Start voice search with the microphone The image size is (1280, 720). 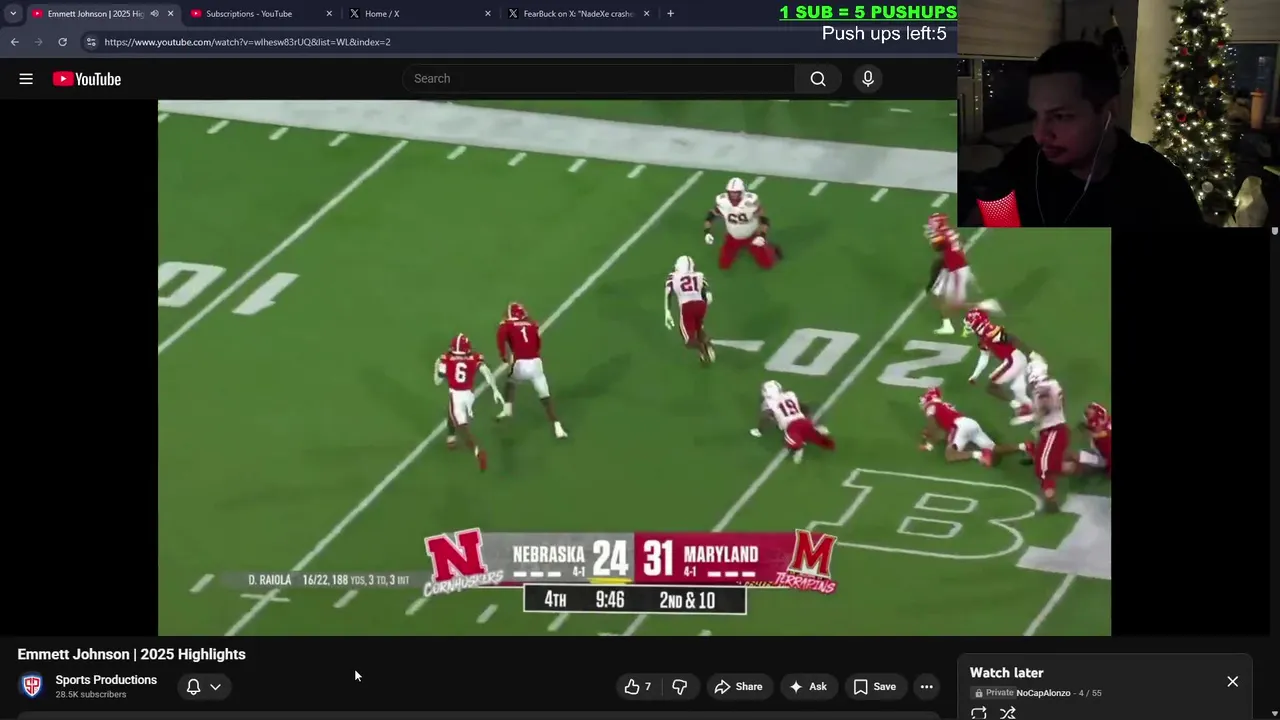click(x=868, y=79)
